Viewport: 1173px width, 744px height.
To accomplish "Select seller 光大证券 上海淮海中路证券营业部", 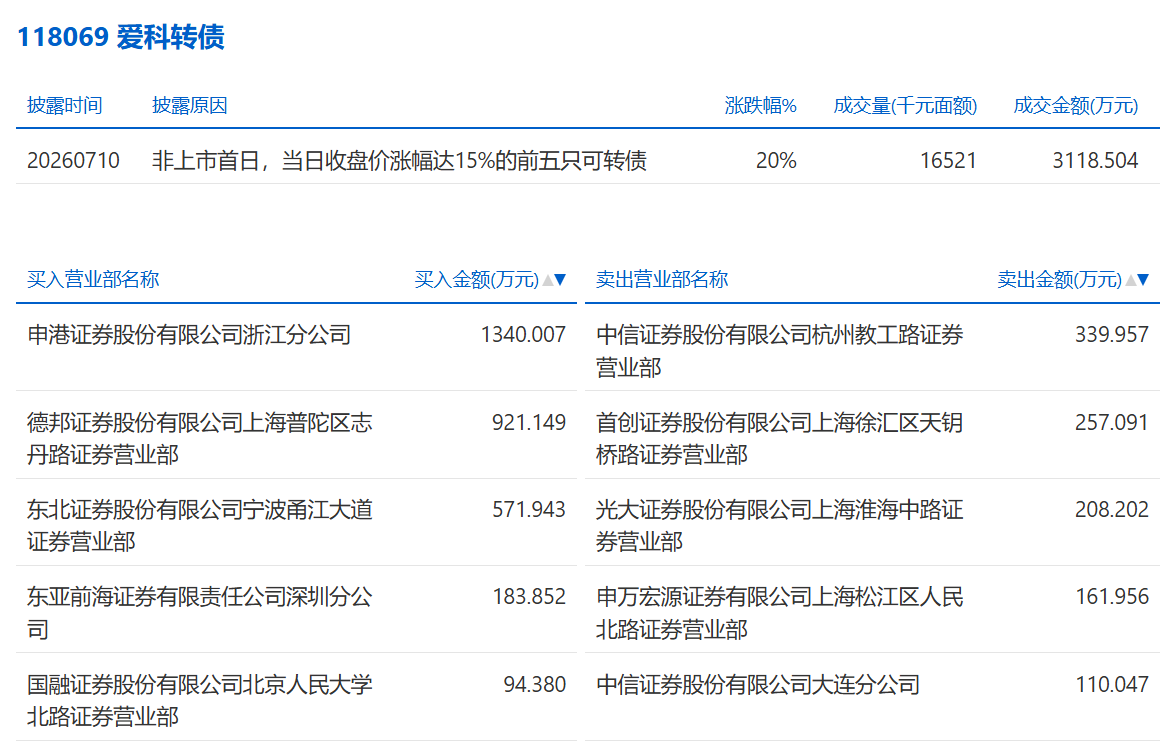I will pyautogui.click(x=780, y=526).
